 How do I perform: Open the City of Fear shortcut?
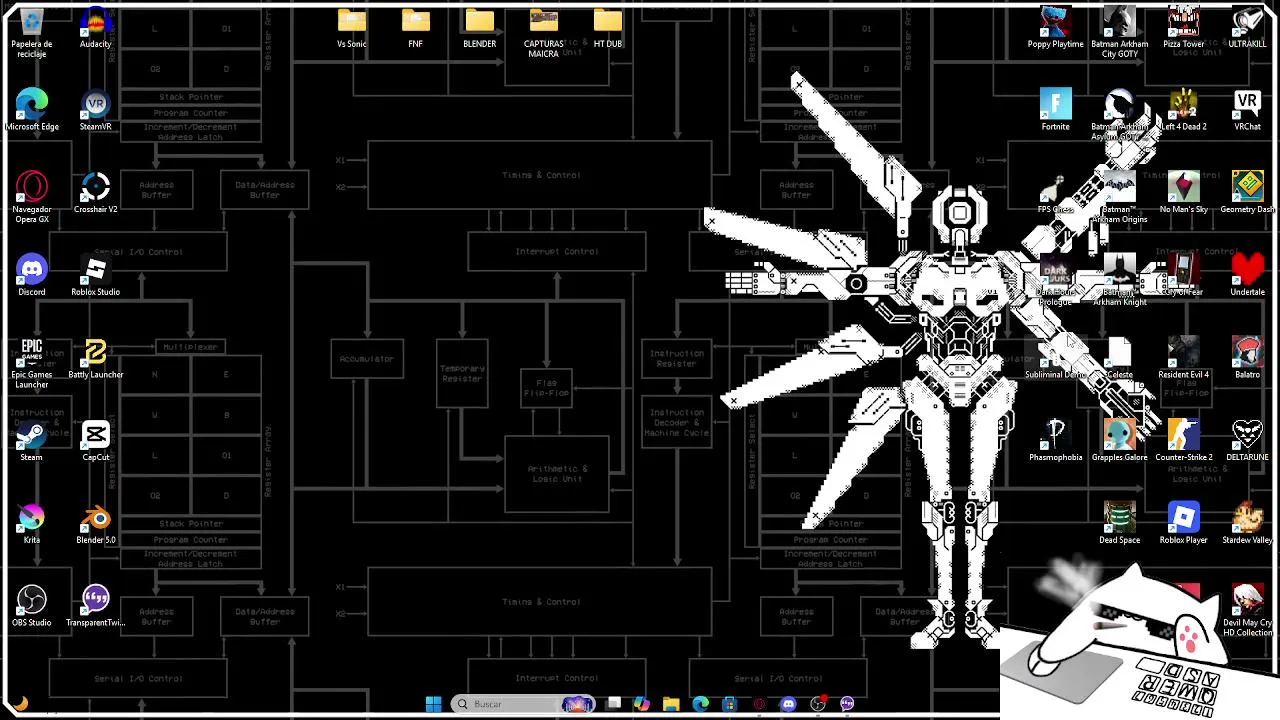pos(1184,275)
